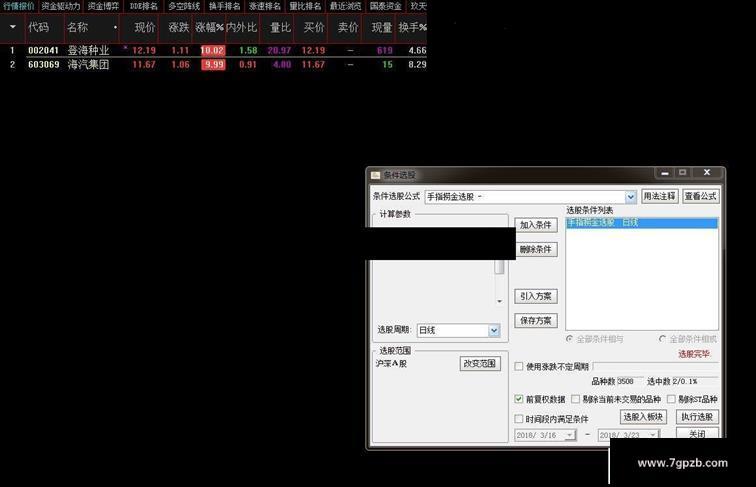Open the 资金博弈 tab

(x=103, y=6)
